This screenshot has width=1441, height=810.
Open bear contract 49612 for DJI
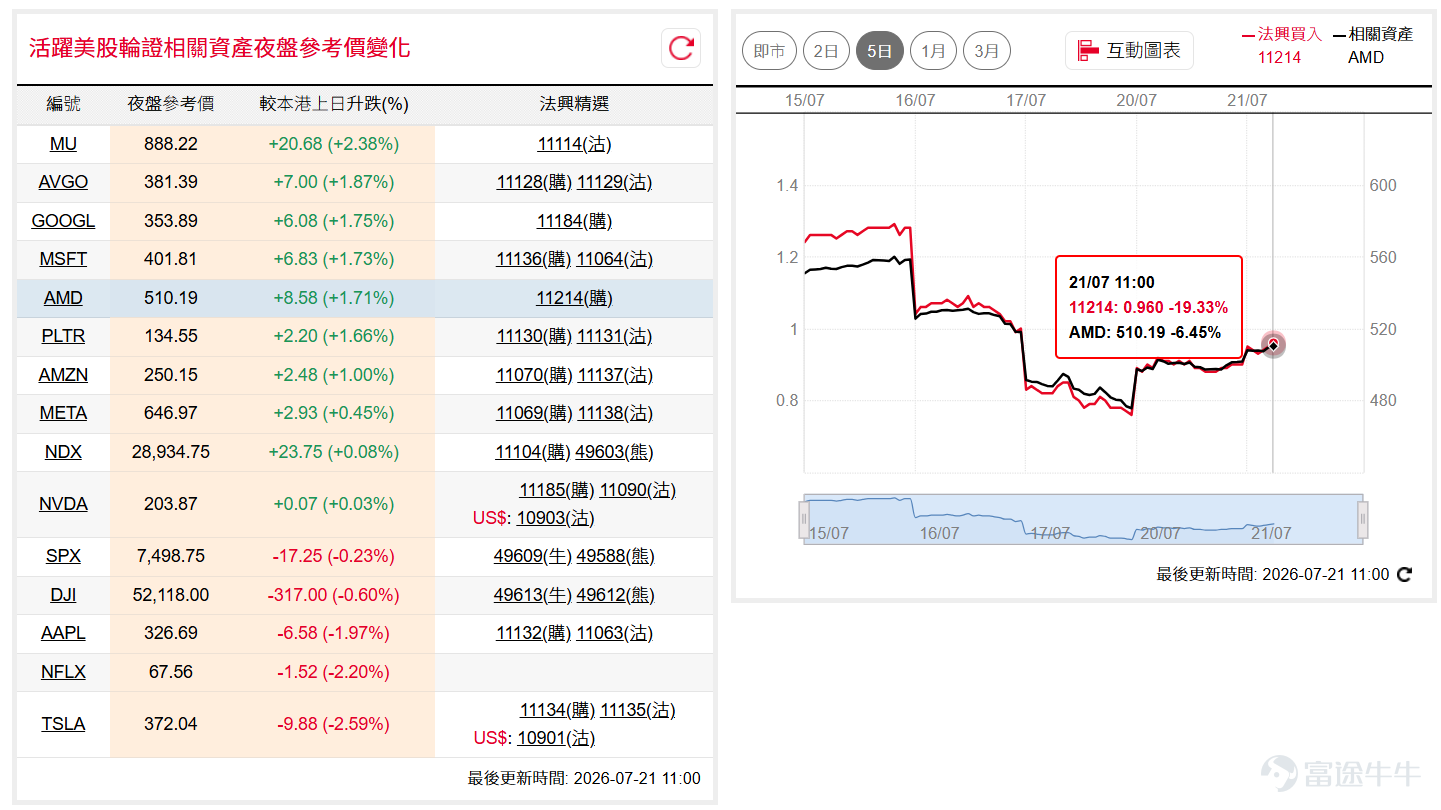tap(616, 595)
